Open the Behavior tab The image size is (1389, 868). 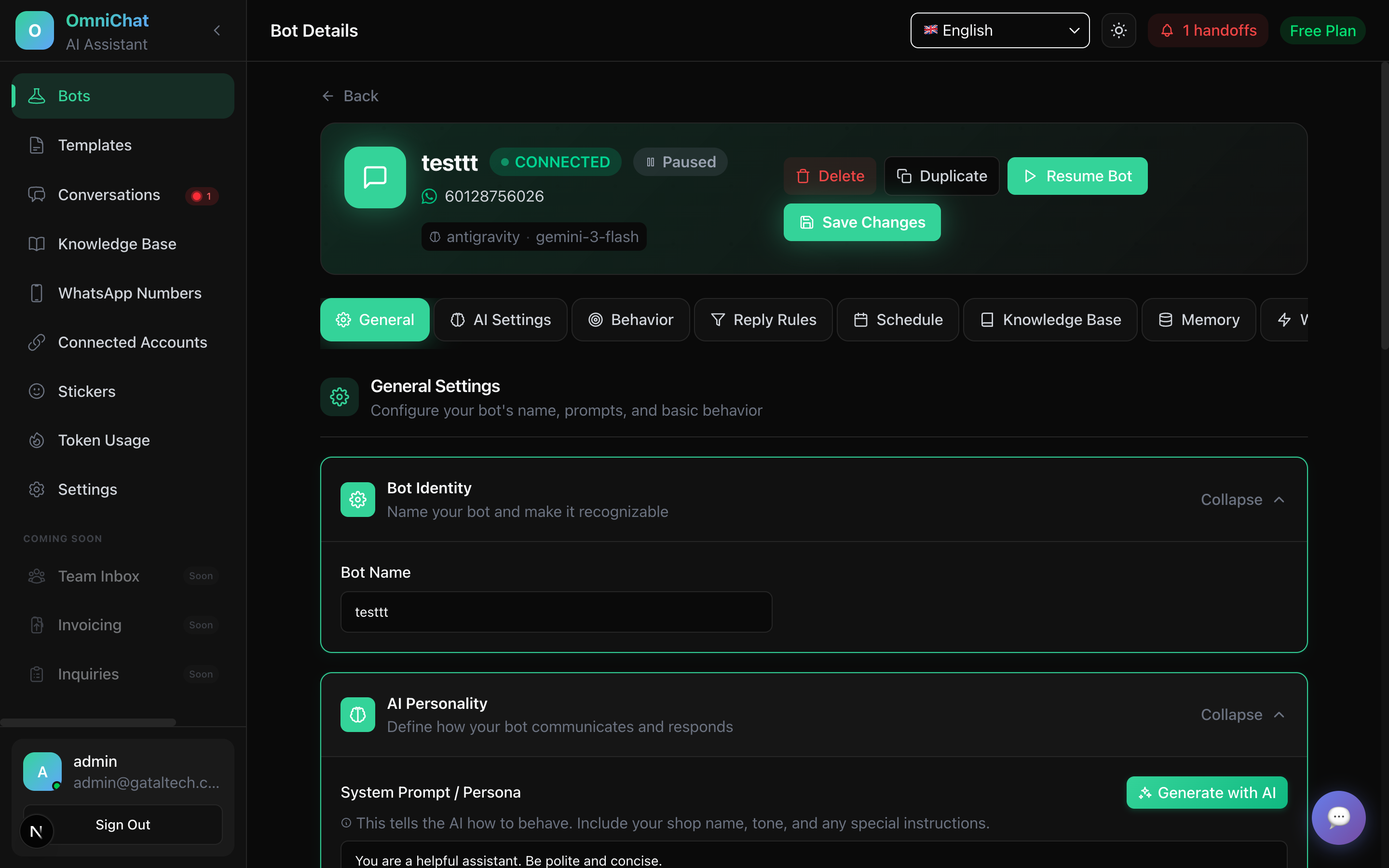point(630,320)
